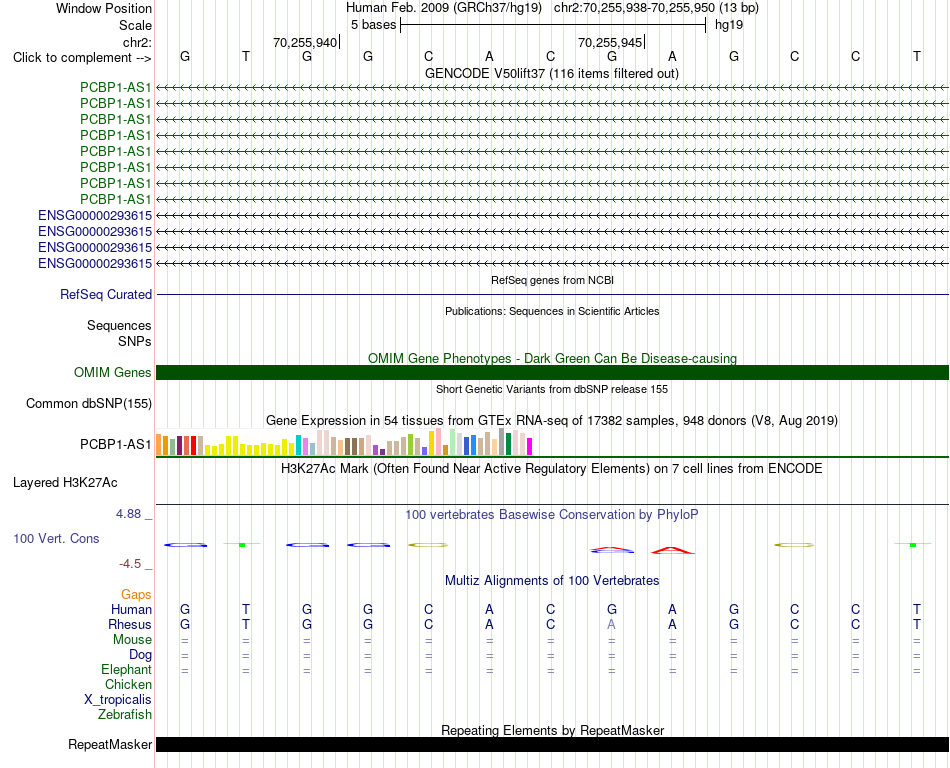This screenshot has height=768, width=950.
Task: Click the 100 Vert. Cons track label
Action: click(x=56, y=538)
